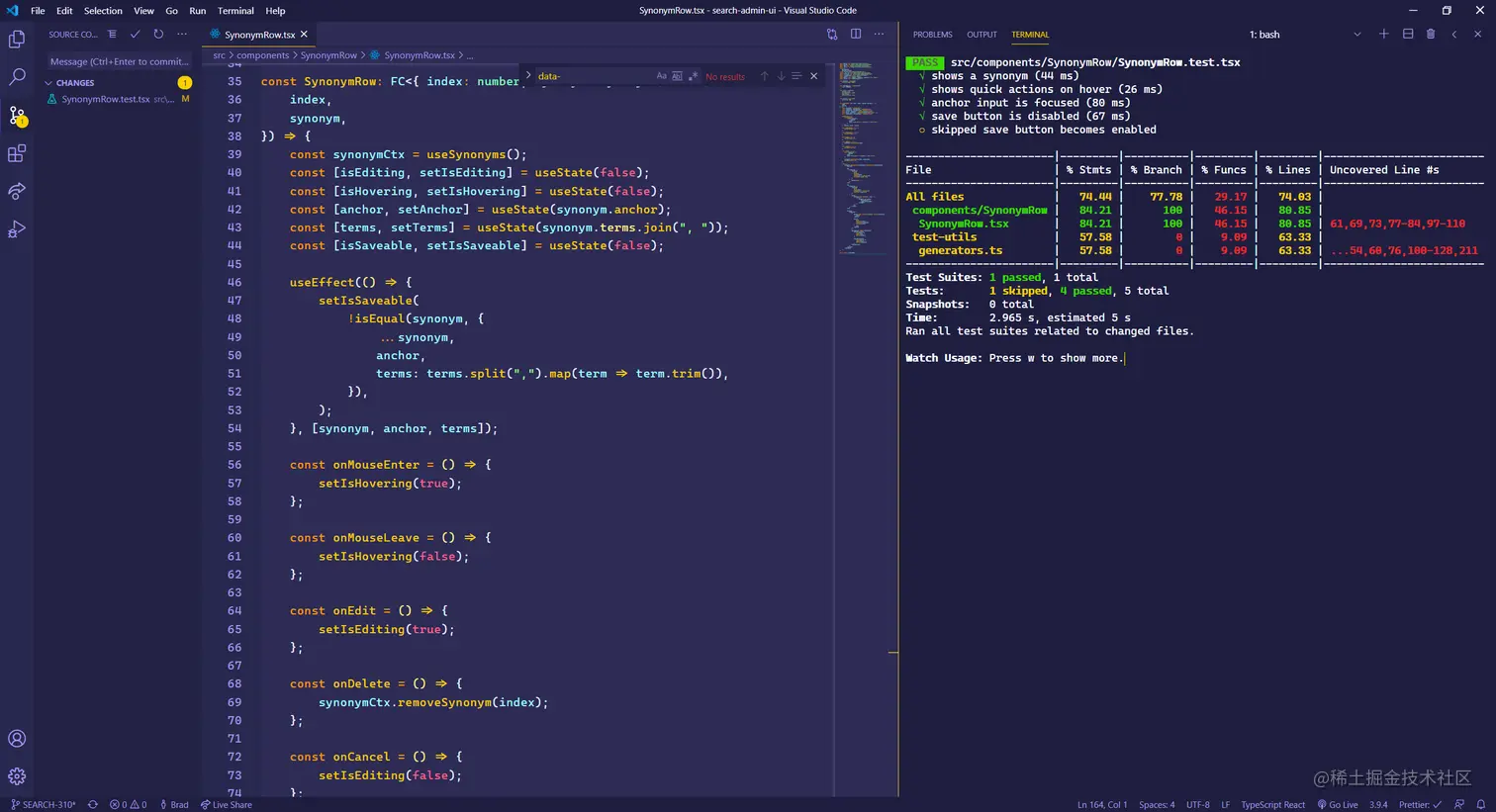Select the TERMINAL panel tab

tap(1030, 35)
